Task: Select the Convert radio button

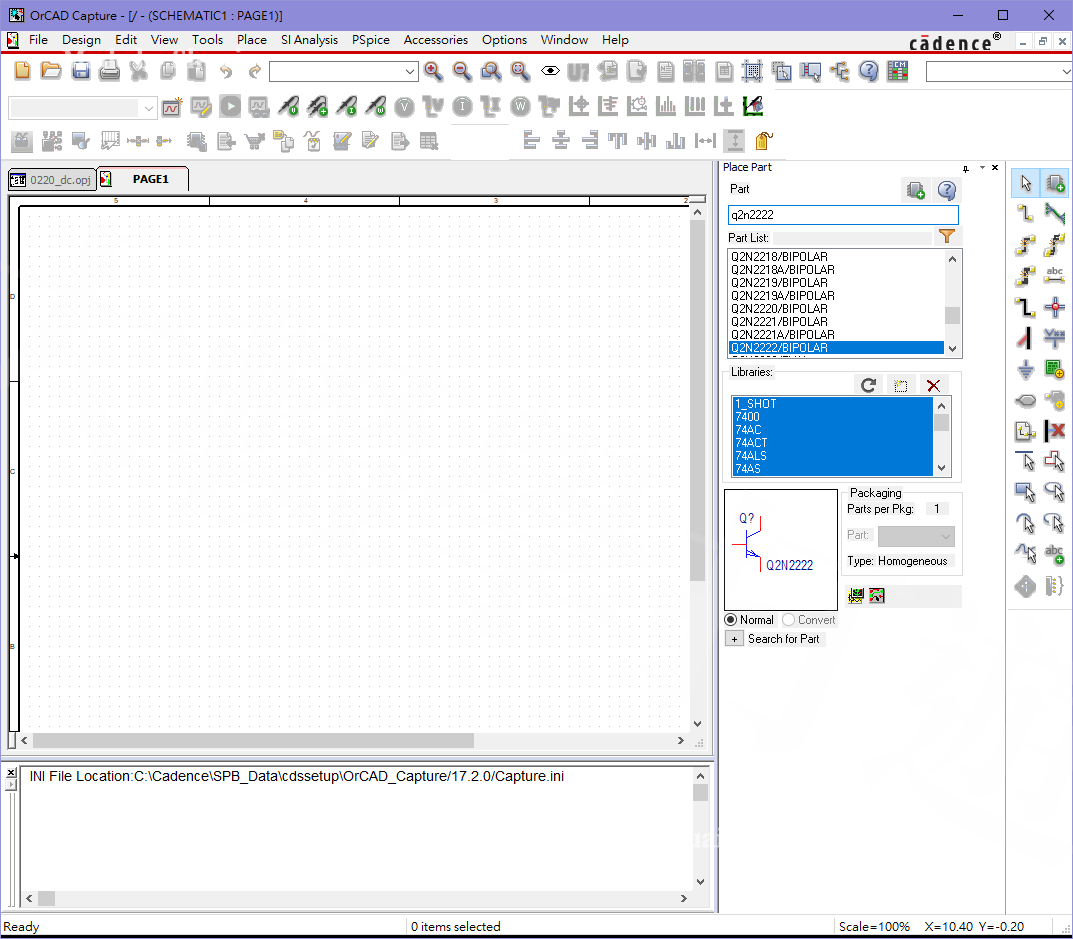Action: [788, 619]
